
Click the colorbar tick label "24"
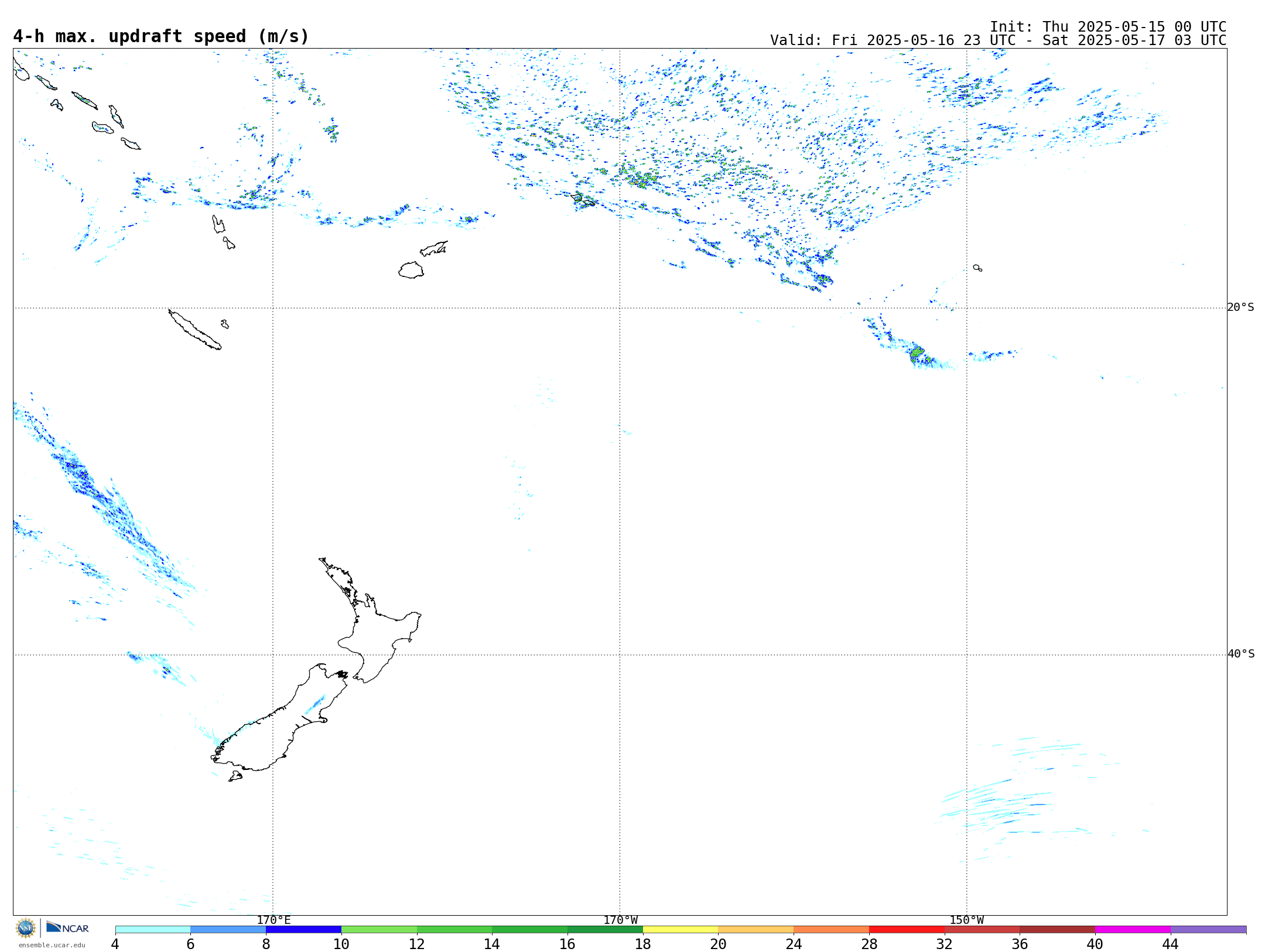[794, 944]
